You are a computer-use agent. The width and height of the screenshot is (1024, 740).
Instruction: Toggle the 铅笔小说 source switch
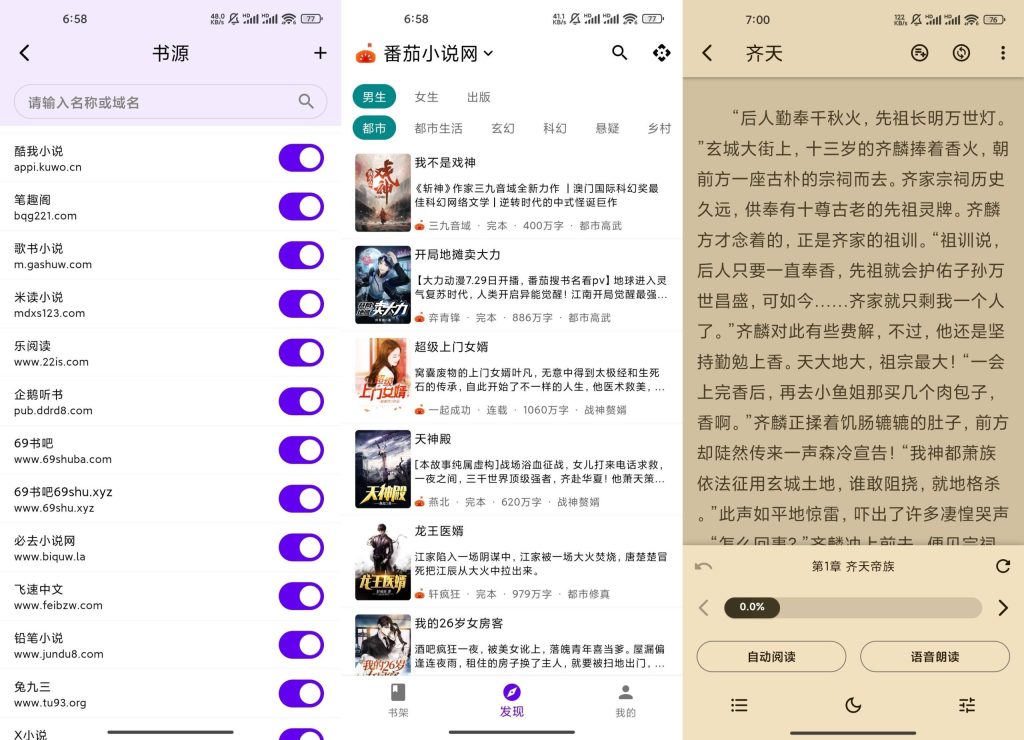click(301, 645)
